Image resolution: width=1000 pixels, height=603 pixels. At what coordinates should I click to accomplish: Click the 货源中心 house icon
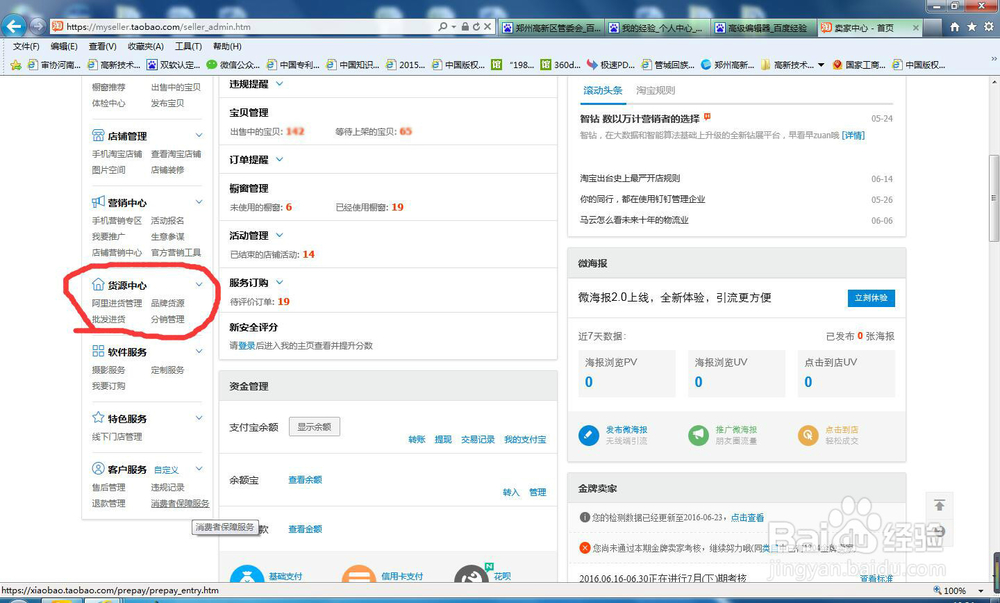click(98, 284)
